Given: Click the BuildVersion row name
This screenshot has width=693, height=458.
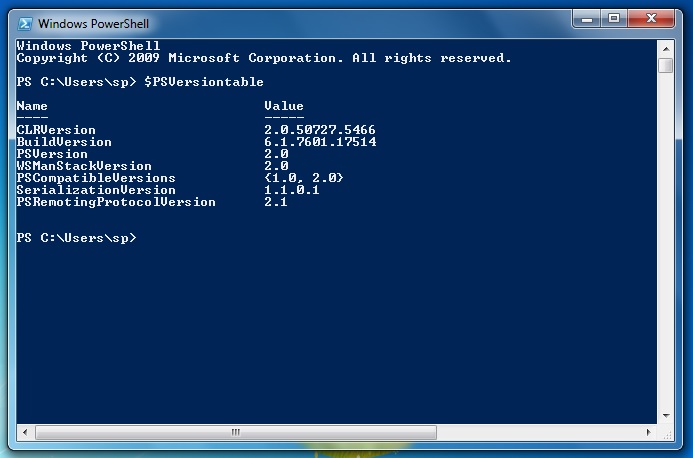Looking at the screenshot, I should [64, 142].
